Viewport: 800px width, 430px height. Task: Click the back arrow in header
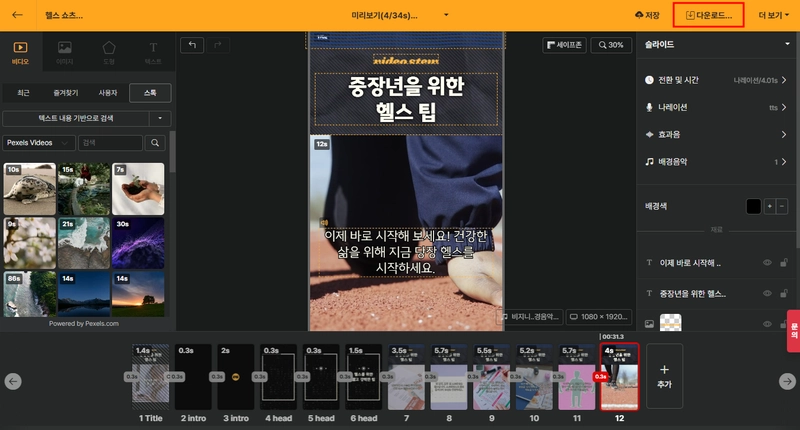tap(17, 15)
